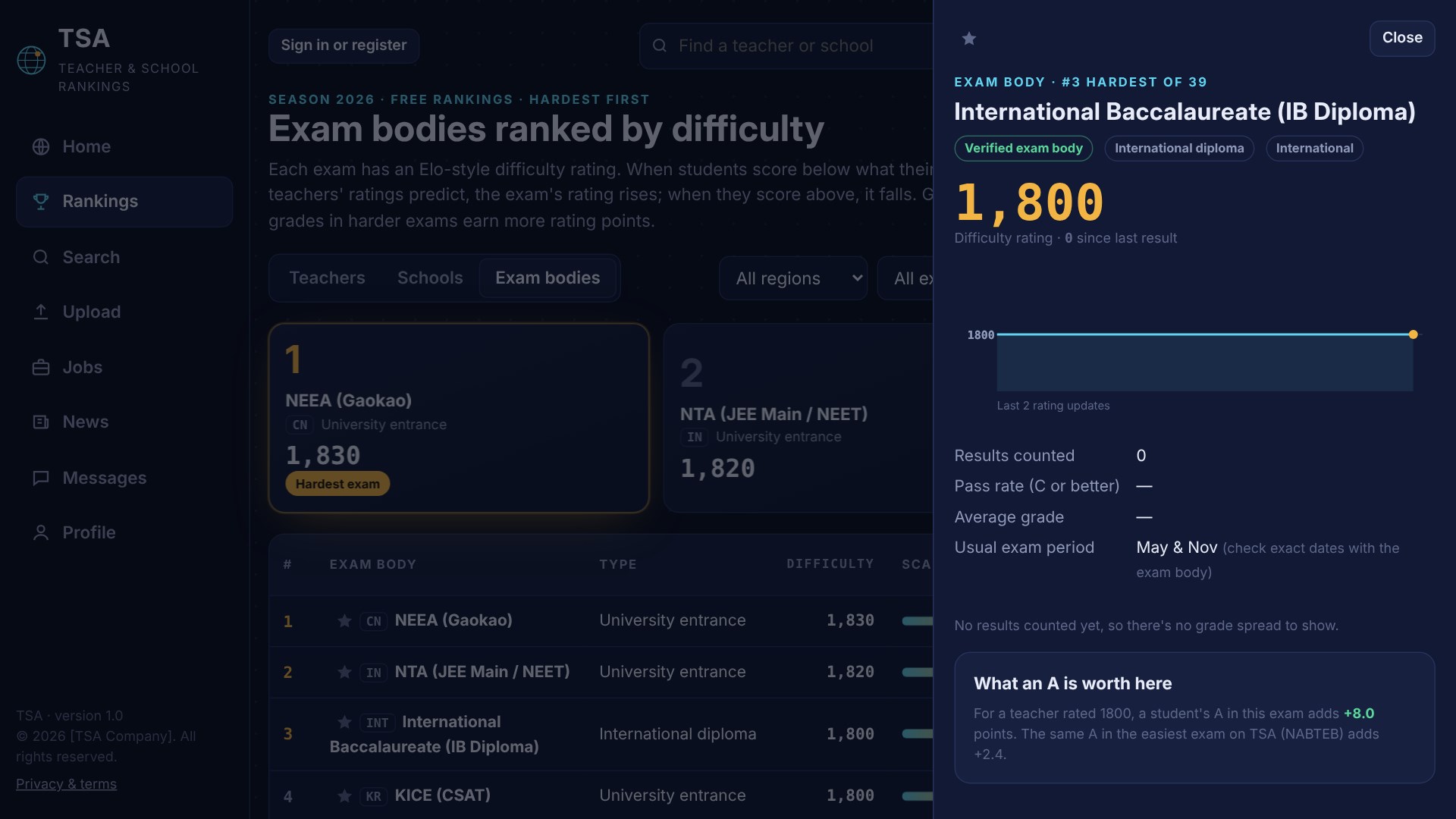Open the All regions dropdown
This screenshot has width=1456, height=819.
point(793,278)
